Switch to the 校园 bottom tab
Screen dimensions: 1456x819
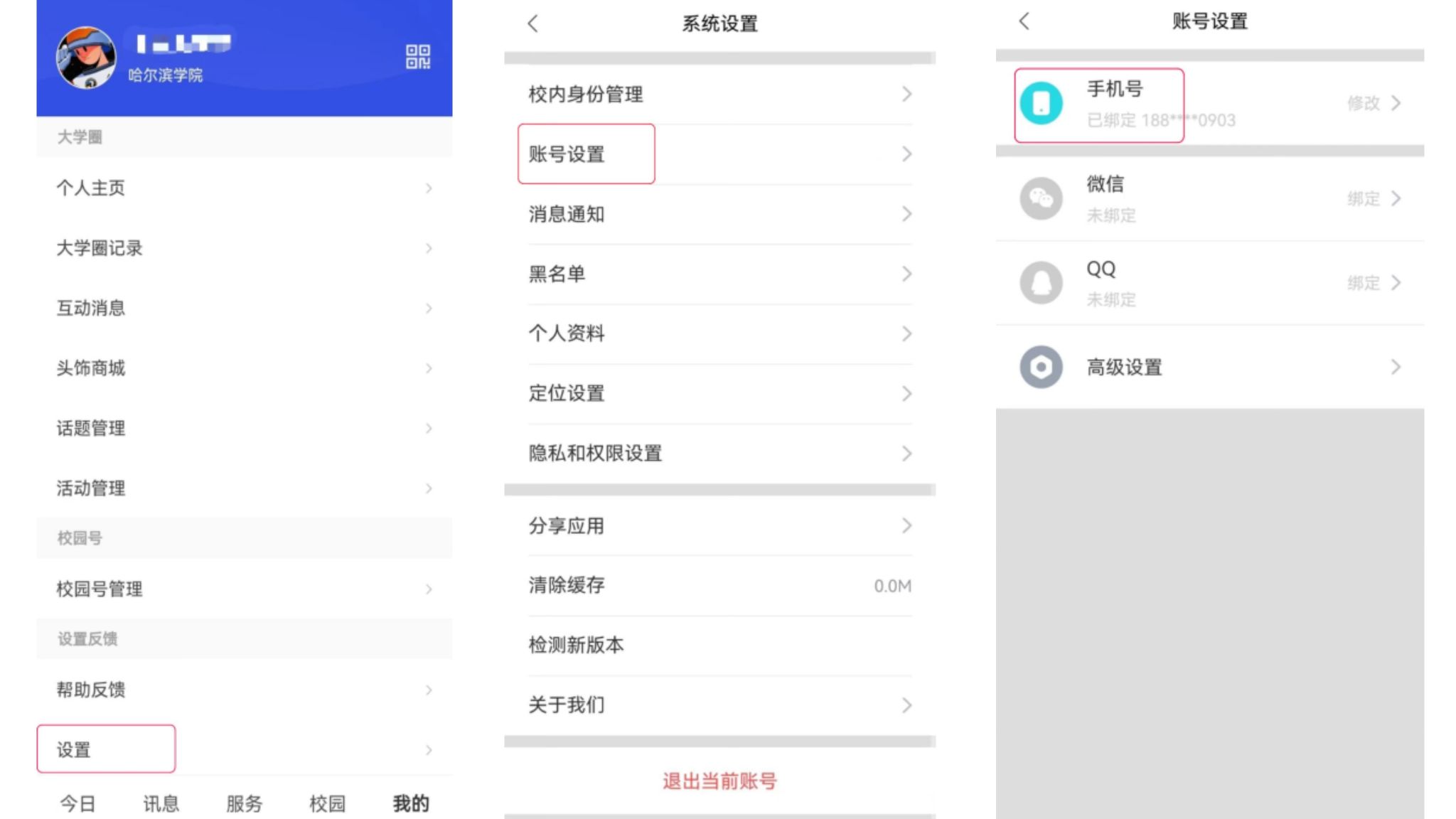(327, 803)
